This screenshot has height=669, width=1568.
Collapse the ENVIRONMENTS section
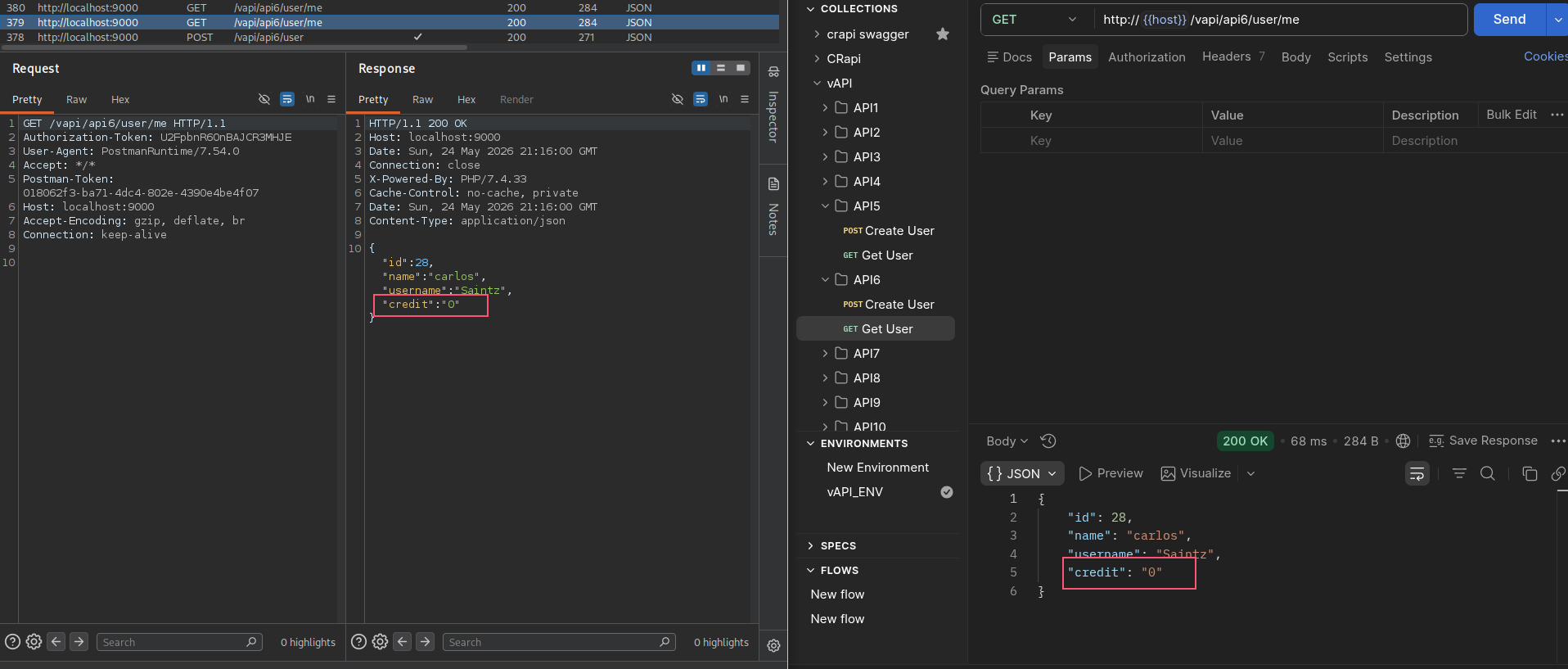810,443
